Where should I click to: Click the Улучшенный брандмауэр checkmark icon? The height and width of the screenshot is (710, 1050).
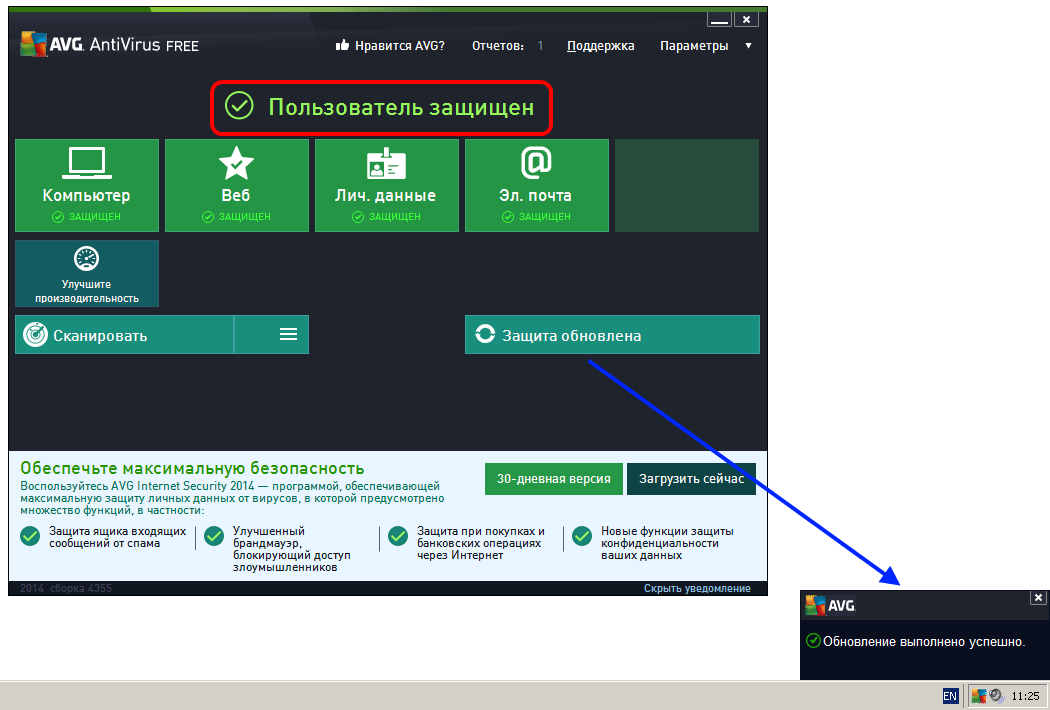point(214,536)
